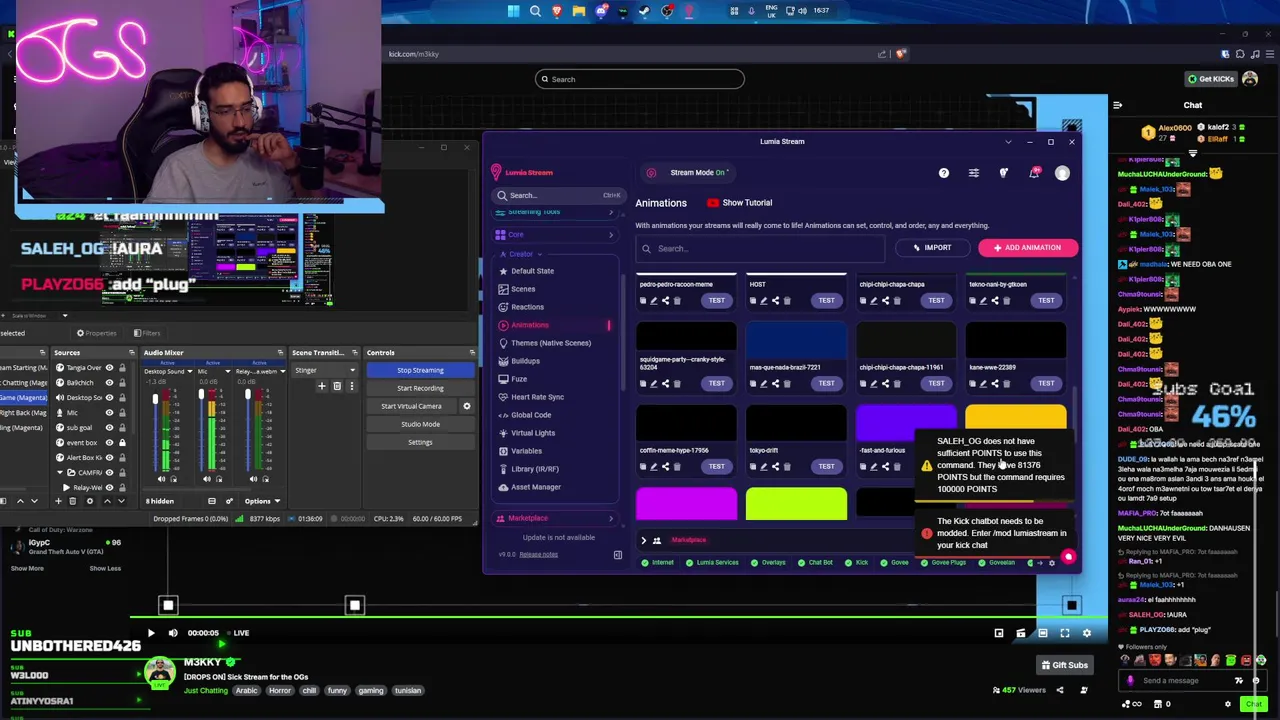The image size is (1280, 720).
Task: Click the sidebar collapse icon in Lumia
Action: tap(617, 555)
